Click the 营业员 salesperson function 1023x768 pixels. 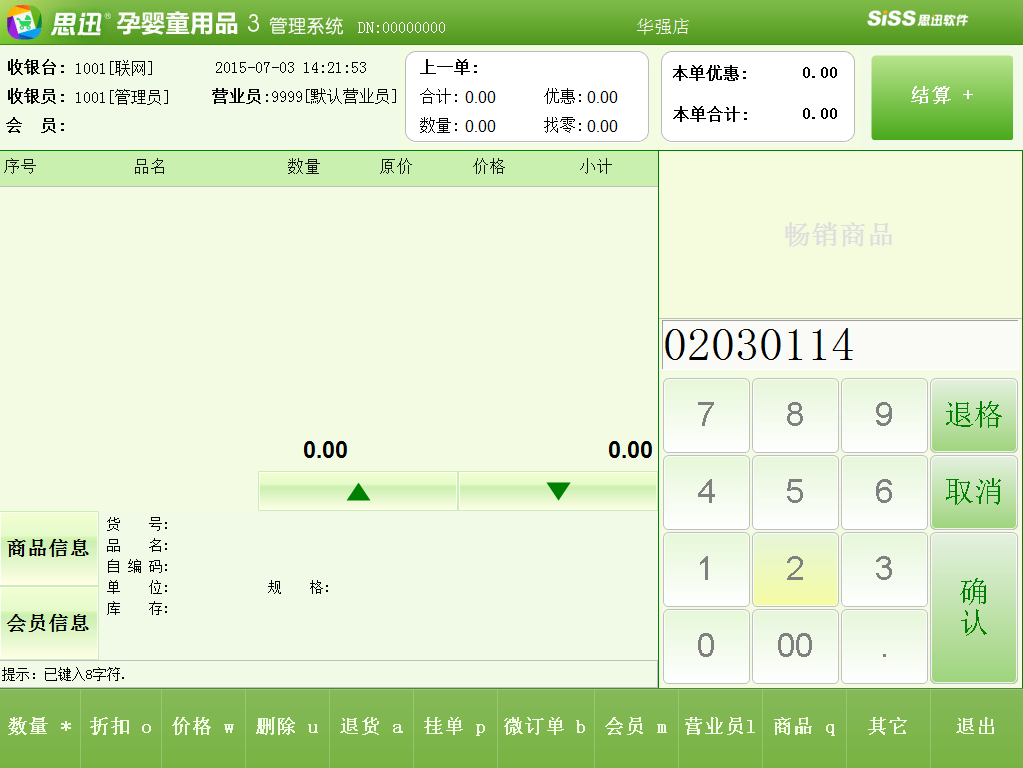[x=720, y=728]
